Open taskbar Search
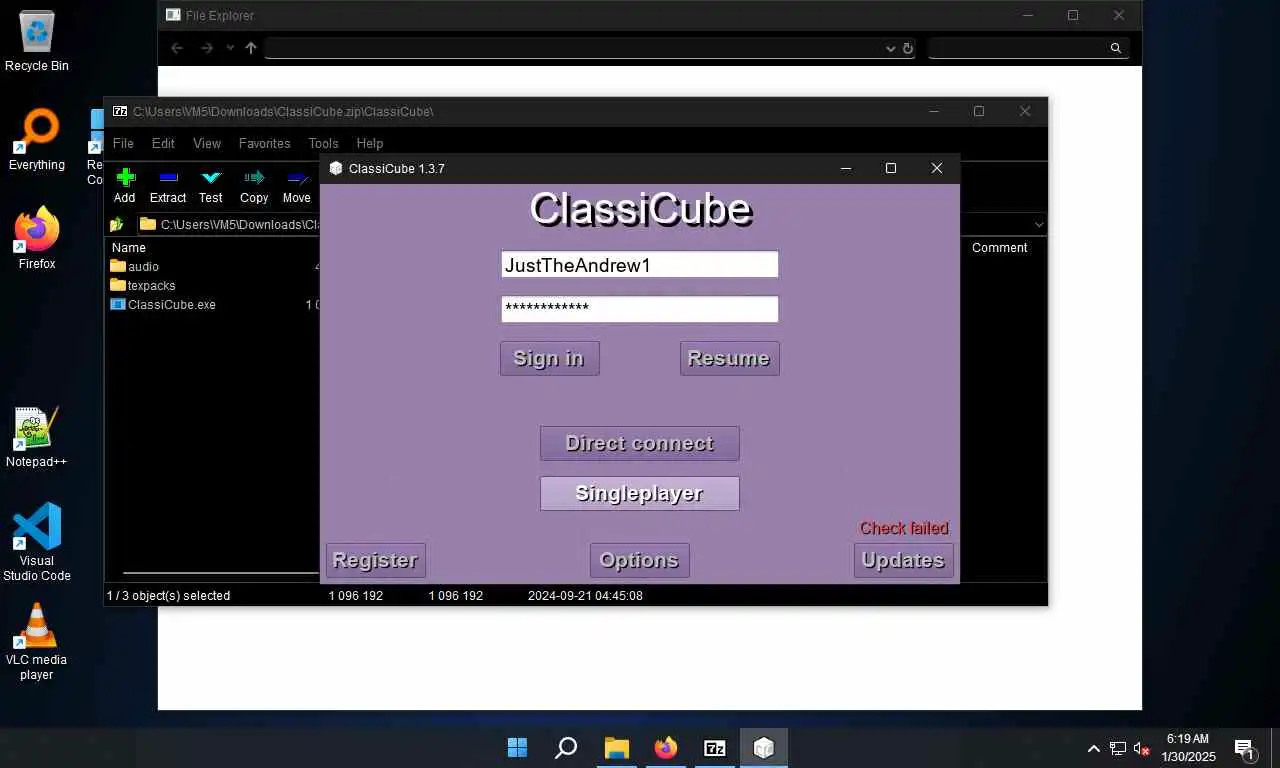 566,748
